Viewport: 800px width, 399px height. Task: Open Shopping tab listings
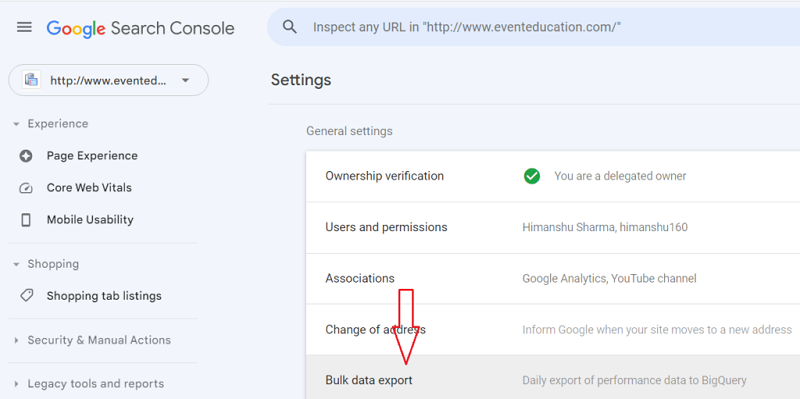[104, 296]
